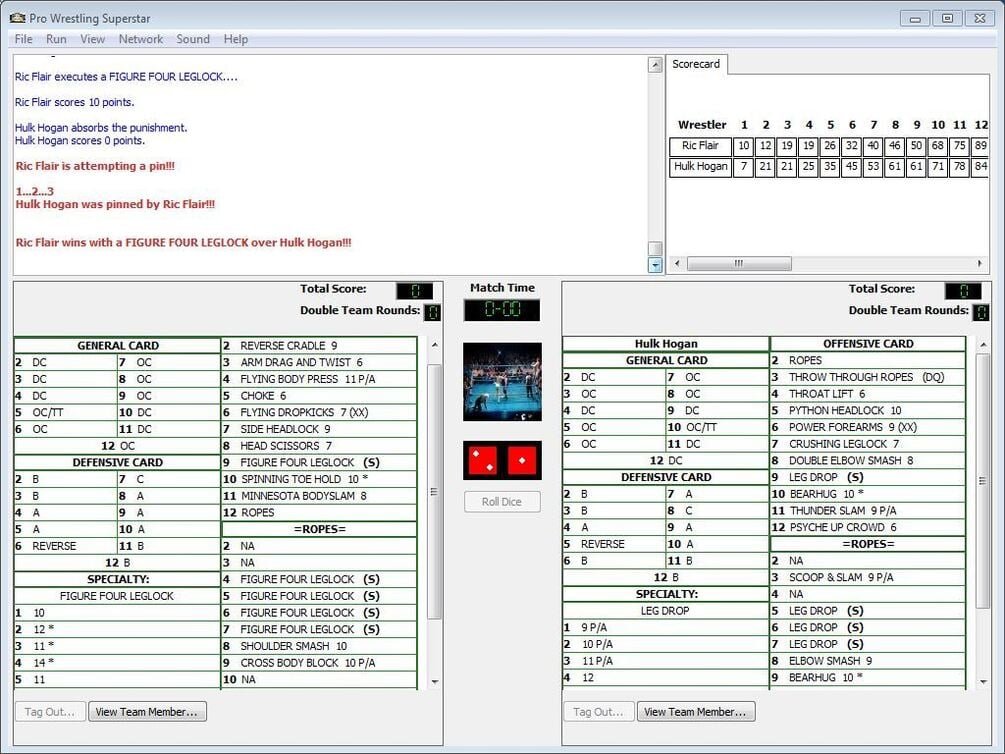Click the left wrestler card scroll up arrow

(x=435, y=345)
